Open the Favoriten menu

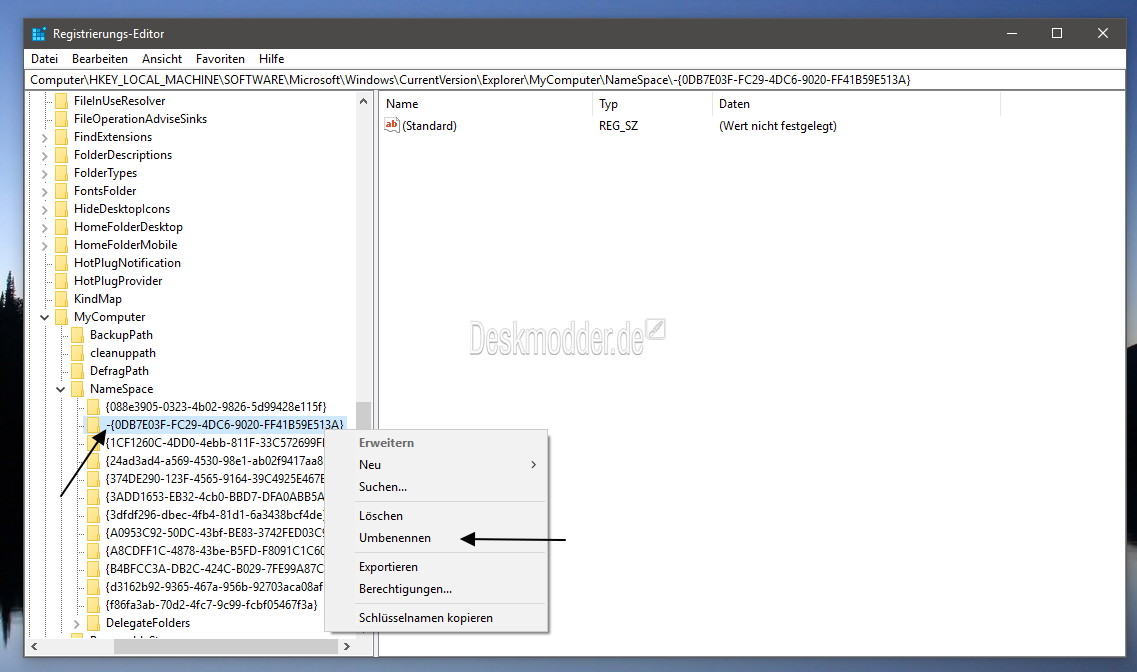click(220, 59)
